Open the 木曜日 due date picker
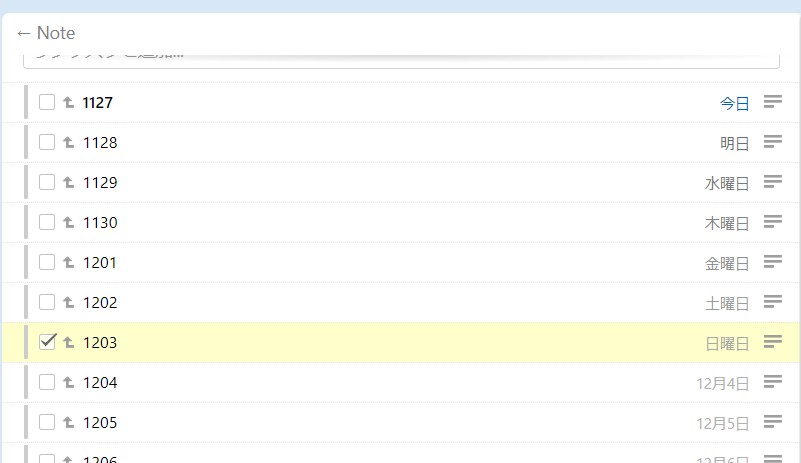This screenshot has height=463, width=801. pyautogui.click(x=726, y=223)
